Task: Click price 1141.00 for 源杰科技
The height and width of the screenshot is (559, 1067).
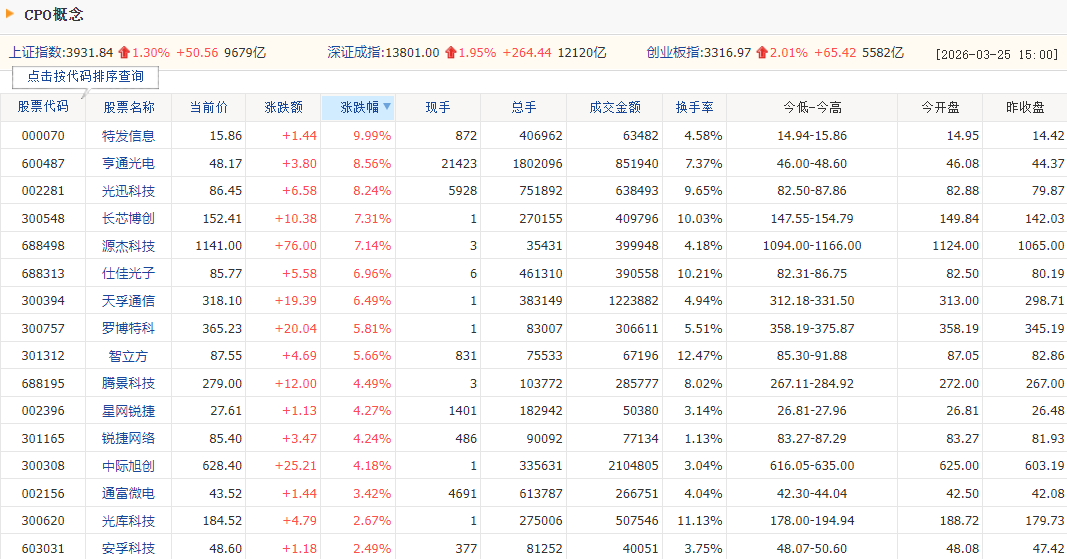Action: [218, 246]
